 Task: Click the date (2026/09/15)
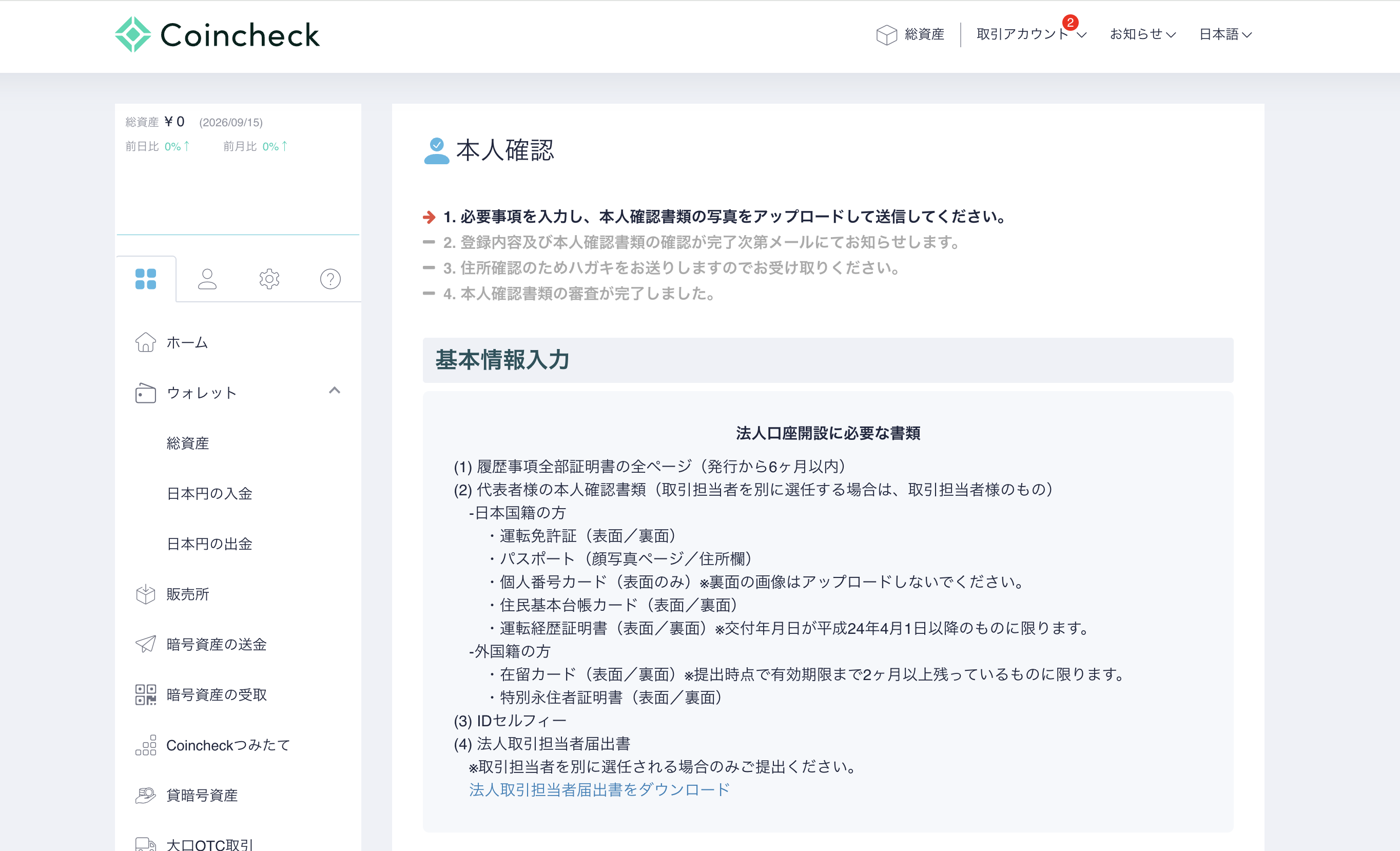point(231,122)
